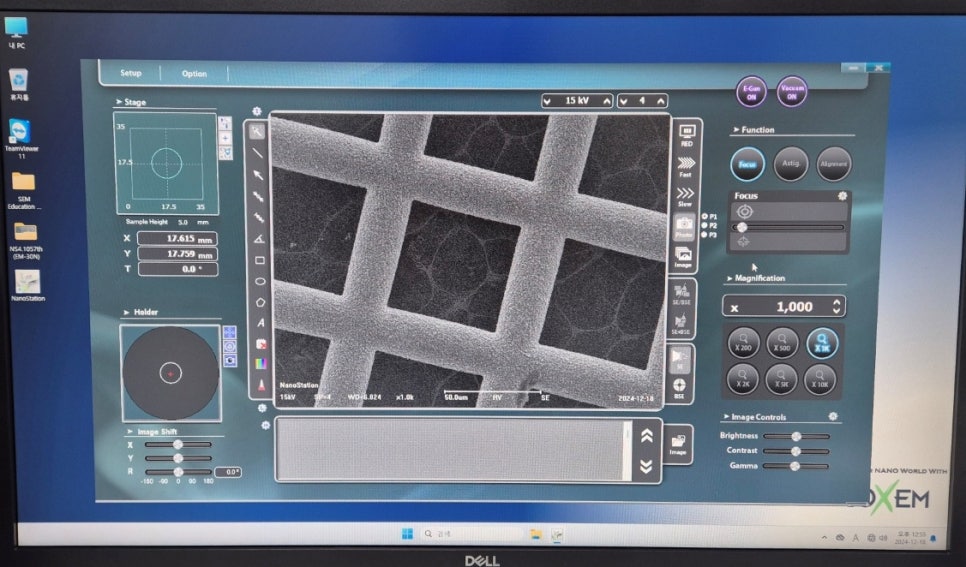This screenshot has width=966, height=567.
Task: Set magnification to X 200
Action: click(x=744, y=343)
